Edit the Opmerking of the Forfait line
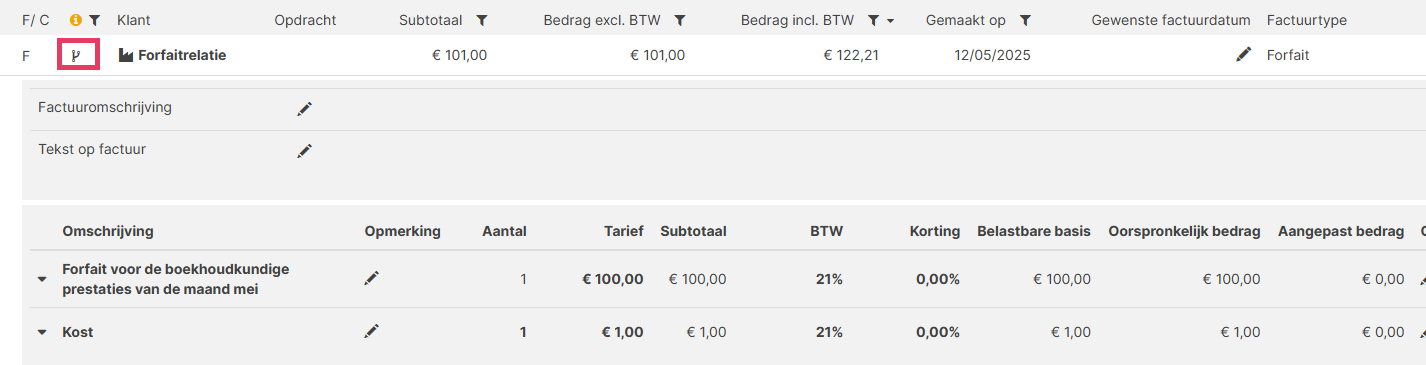Viewport: 1426px width, 365px height. pyautogui.click(x=372, y=279)
